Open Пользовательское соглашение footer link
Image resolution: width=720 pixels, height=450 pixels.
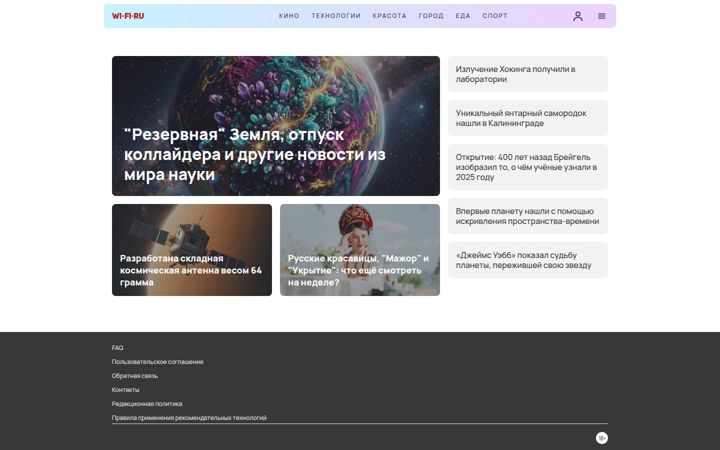point(158,362)
